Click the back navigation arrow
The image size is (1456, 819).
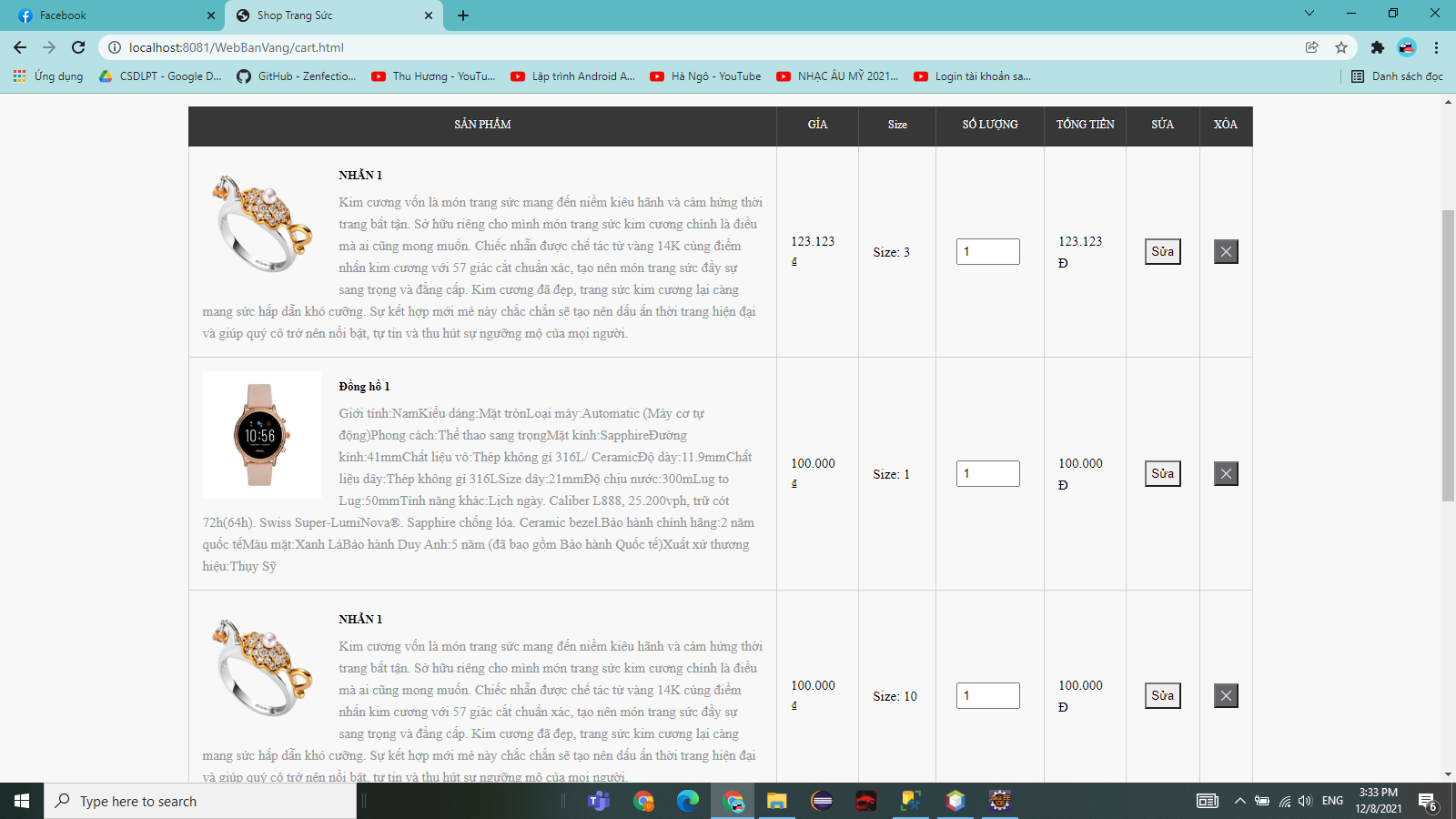(19, 46)
